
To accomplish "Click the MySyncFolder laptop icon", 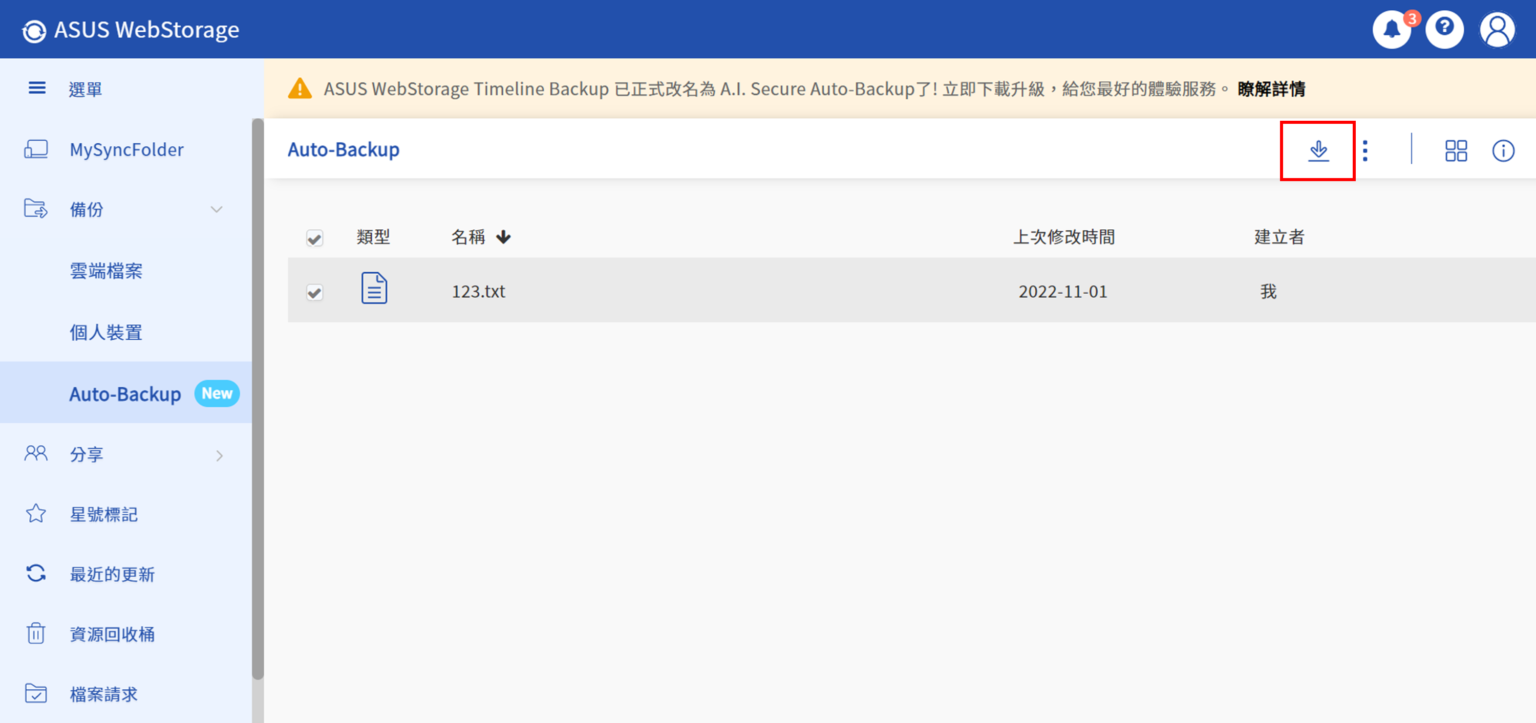I will [x=36, y=150].
